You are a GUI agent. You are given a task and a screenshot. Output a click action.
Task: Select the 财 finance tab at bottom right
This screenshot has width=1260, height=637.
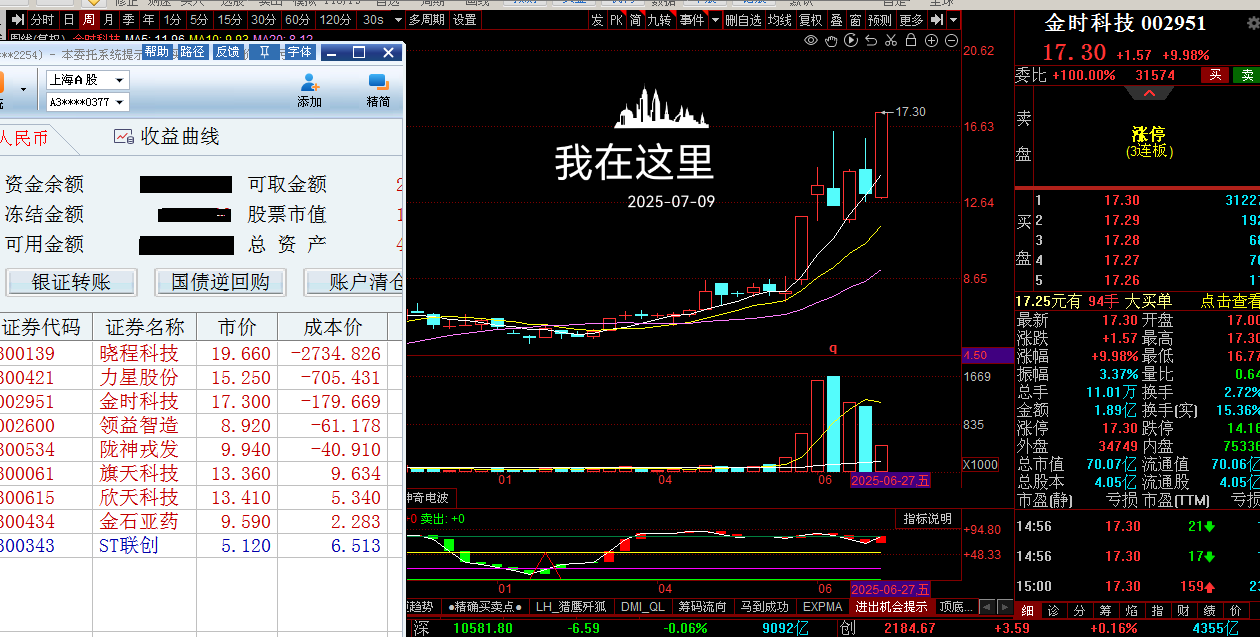1183,610
